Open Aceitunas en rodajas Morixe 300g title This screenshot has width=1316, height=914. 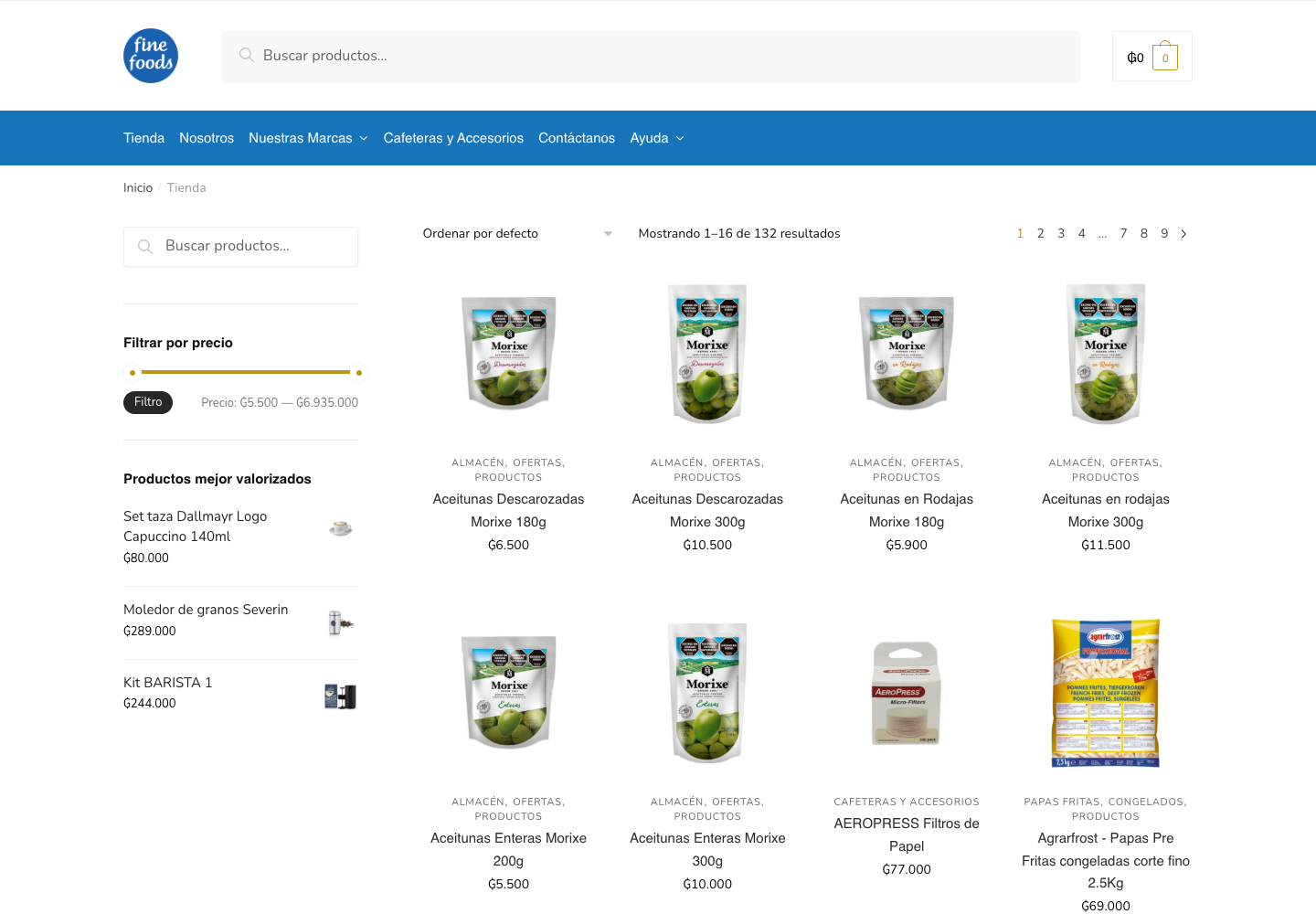1106,511
